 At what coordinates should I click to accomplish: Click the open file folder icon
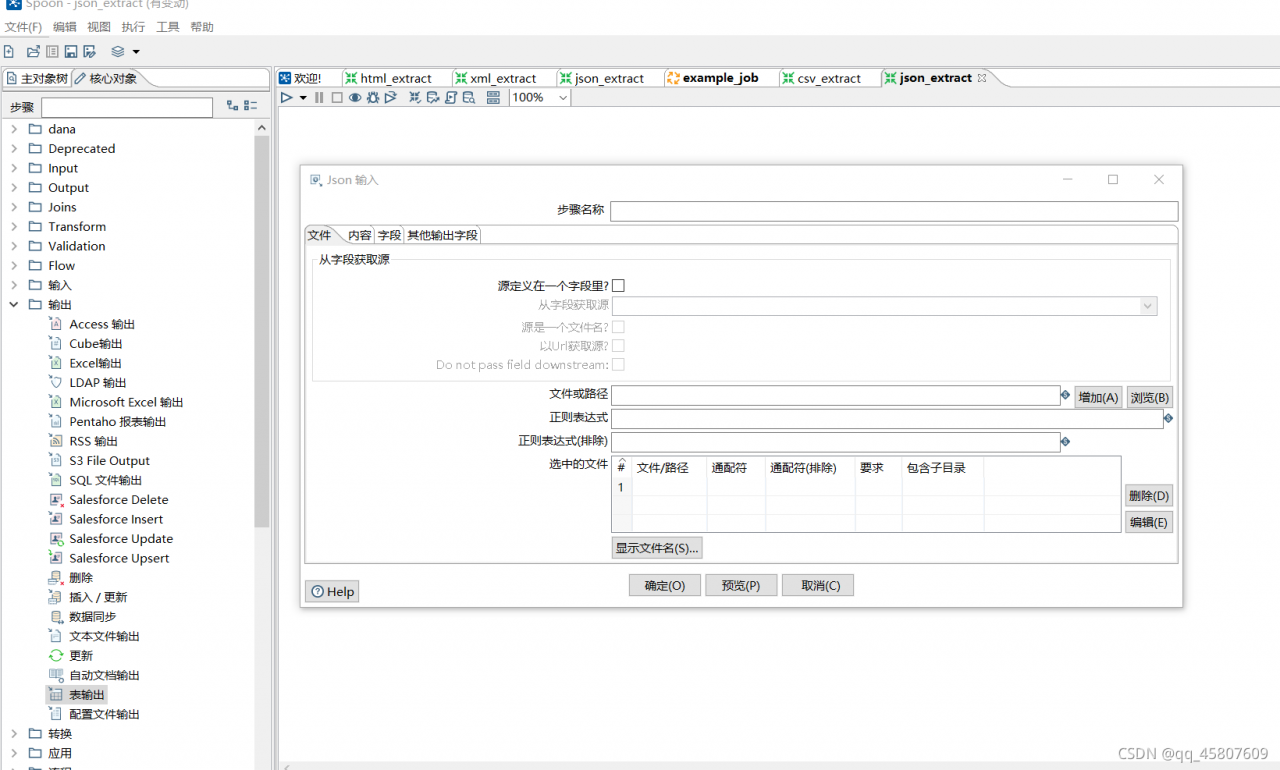coord(33,51)
